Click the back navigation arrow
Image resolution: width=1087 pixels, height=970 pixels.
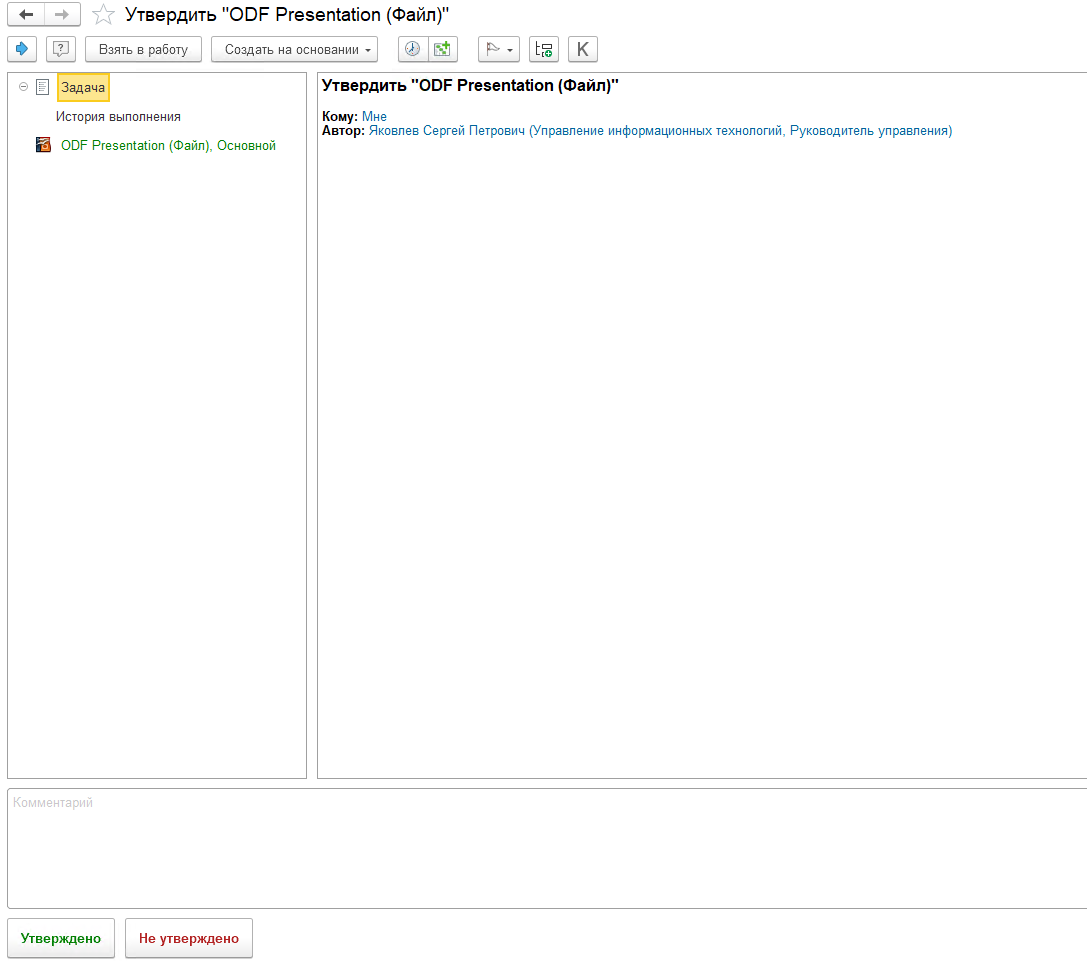26,14
